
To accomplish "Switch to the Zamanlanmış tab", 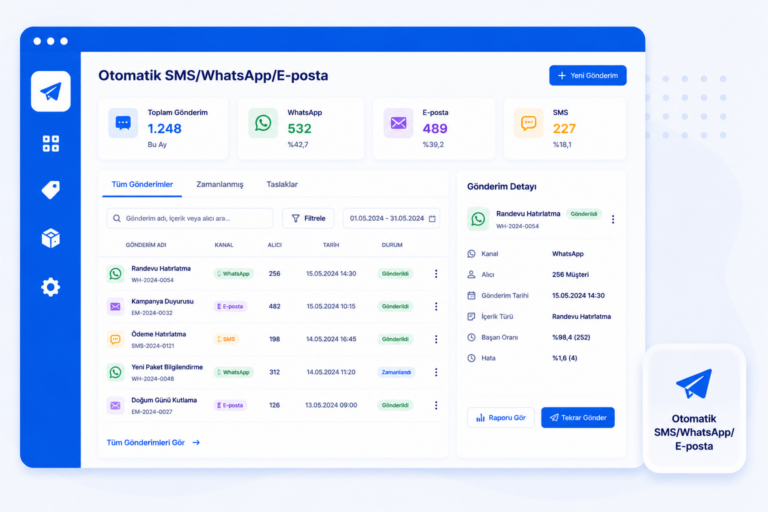I will 220,185.
